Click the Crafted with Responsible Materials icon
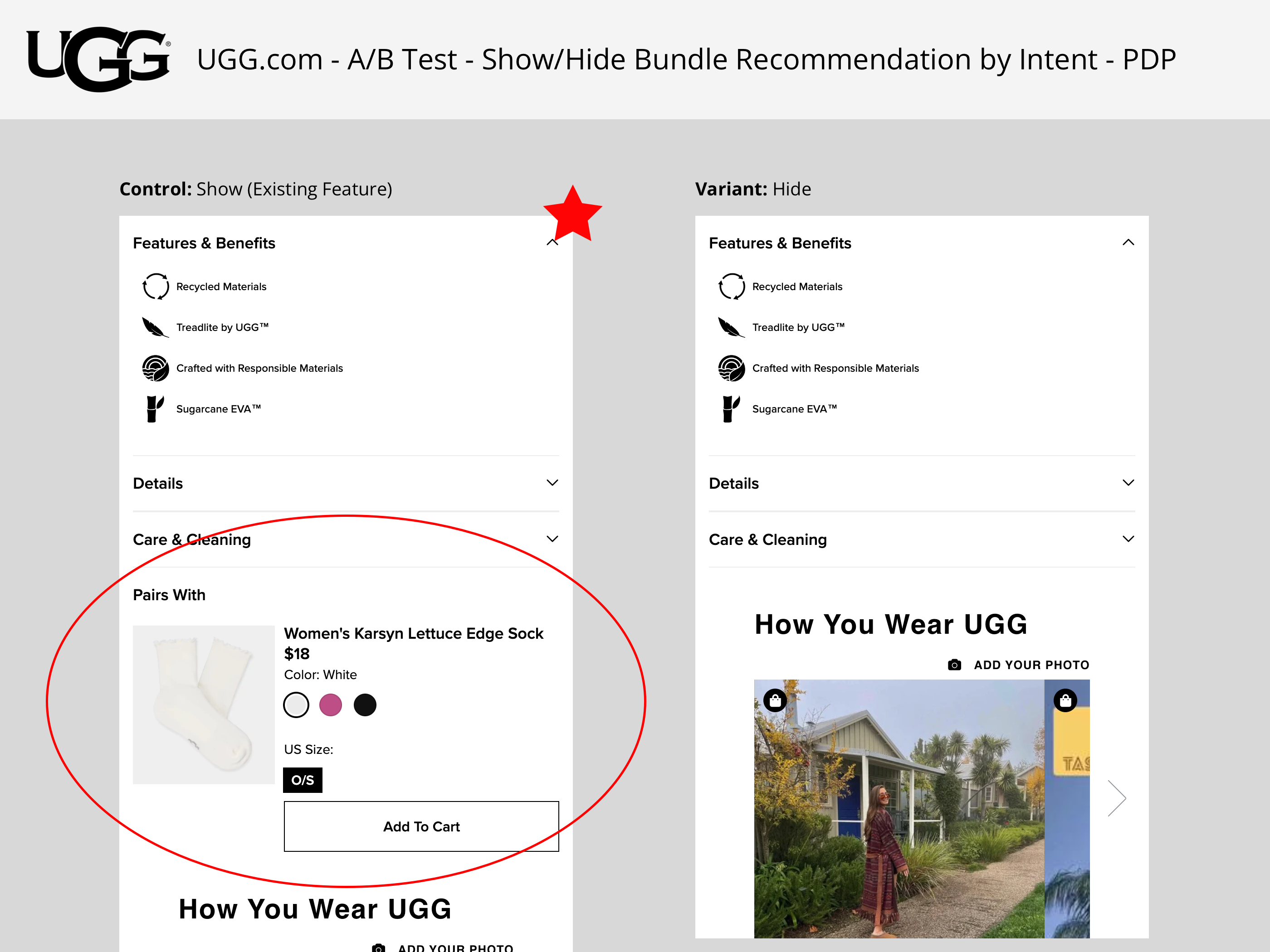This screenshot has height=952, width=1270. pos(155,368)
